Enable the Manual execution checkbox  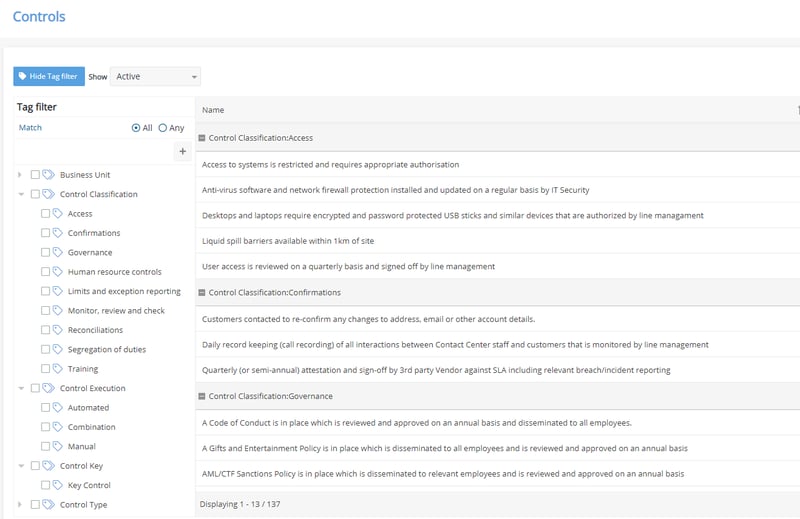pyautogui.click(x=45, y=447)
